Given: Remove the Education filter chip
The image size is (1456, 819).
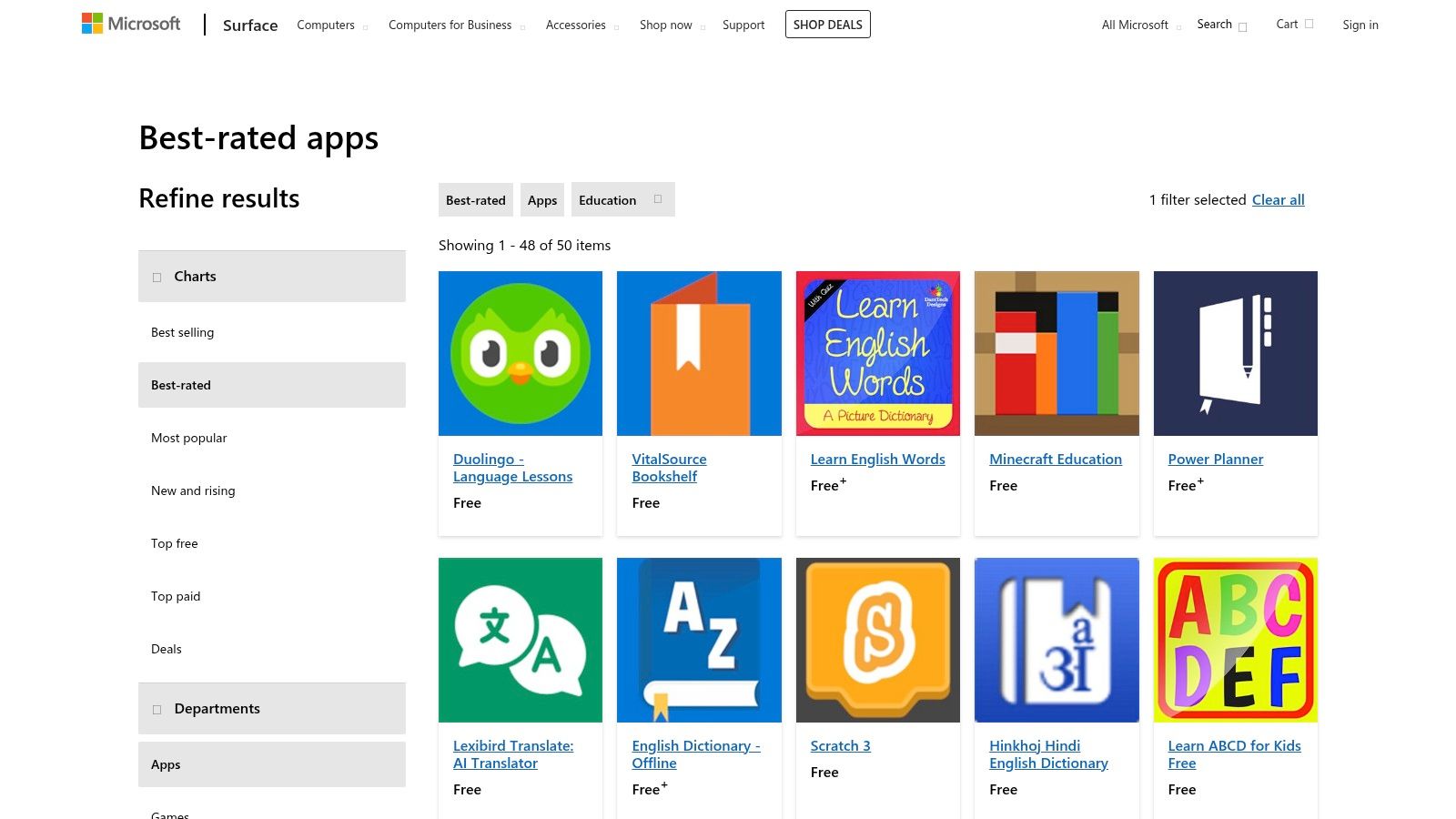Looking at the screenshot, I should 657,198.
